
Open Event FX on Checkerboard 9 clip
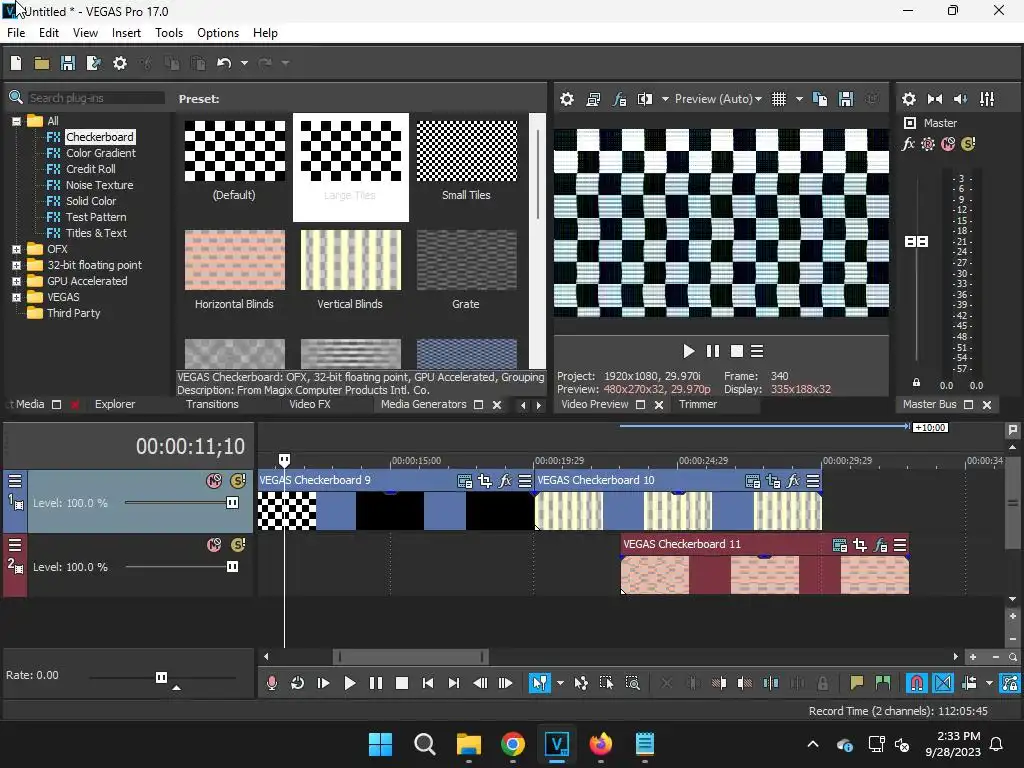point(505,481)
